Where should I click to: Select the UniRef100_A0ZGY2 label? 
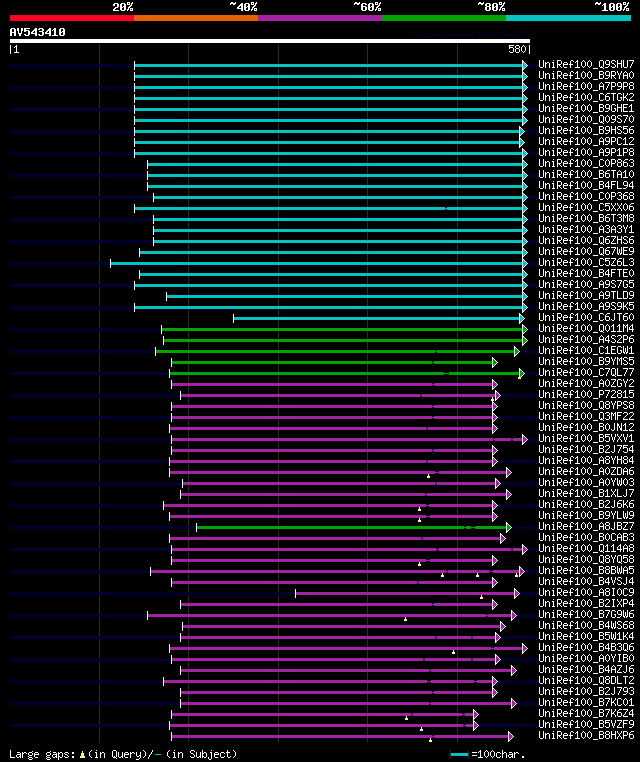click(x=586, y=383)
